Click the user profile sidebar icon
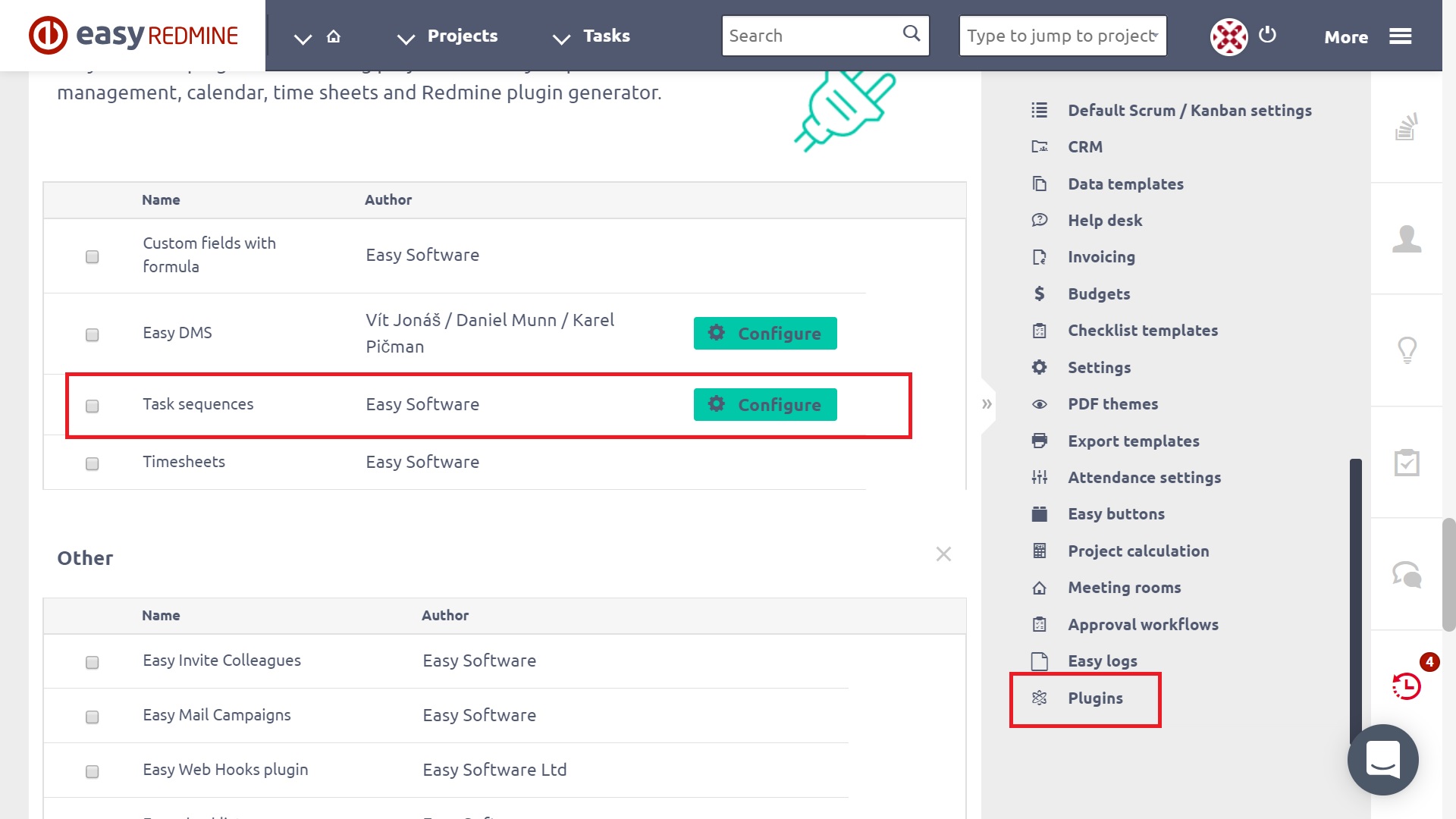The width and height of the screenshot is (1456, 819). tap(1407, 238)
